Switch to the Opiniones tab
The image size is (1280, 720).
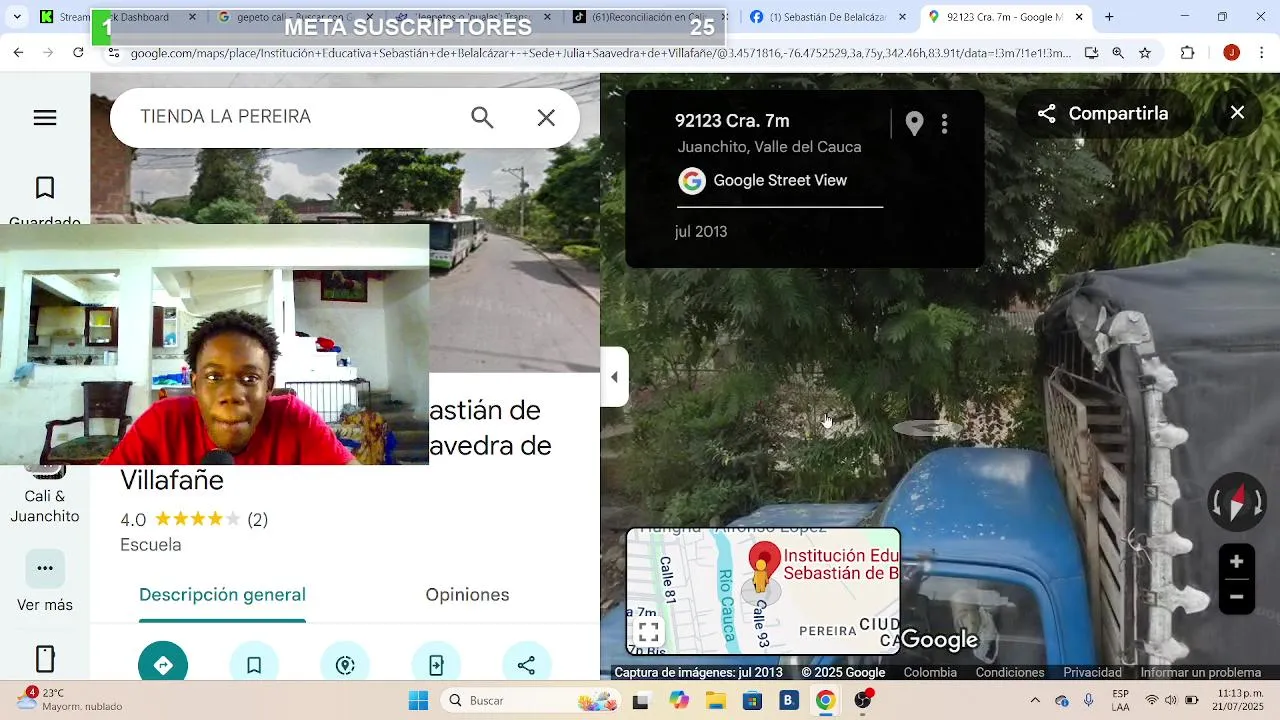click(x=467, y=595)
